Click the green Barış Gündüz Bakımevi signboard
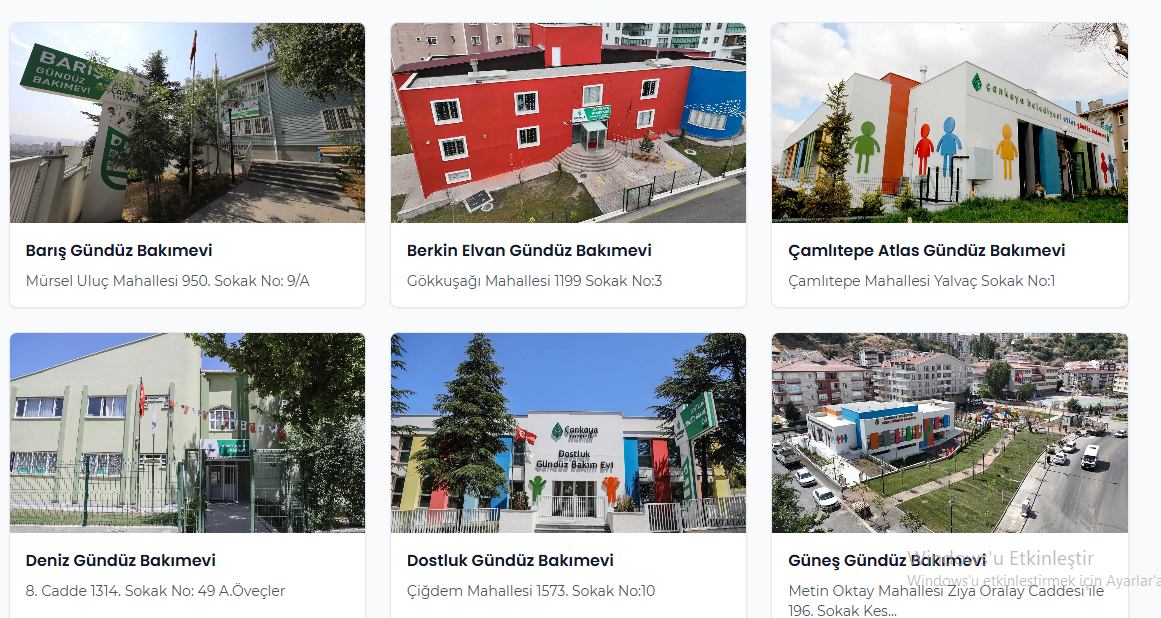The height and width of the screenshot is (618, 1161). (x=65, y=72)
